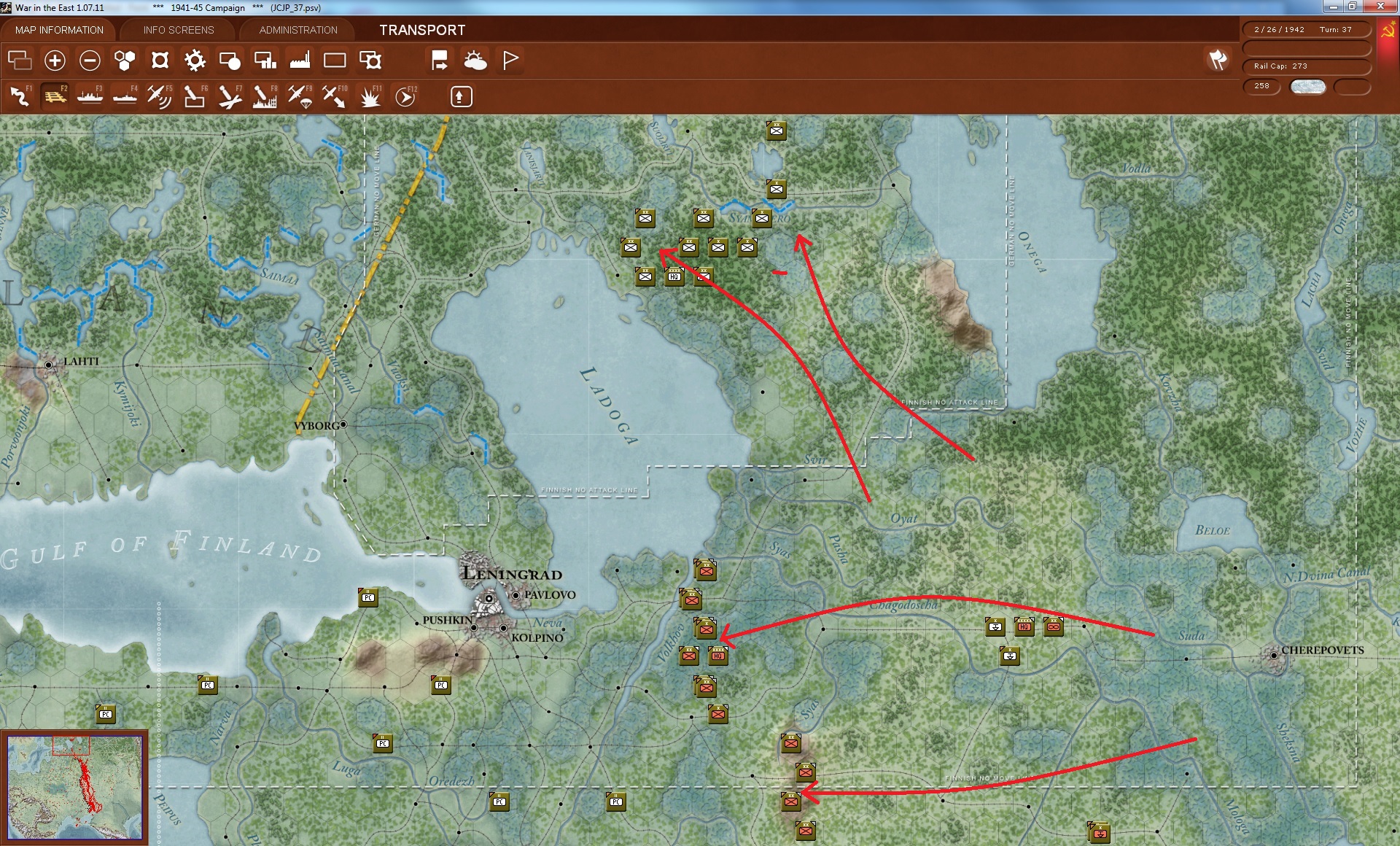Select F7 bomb airfield mode
The image size is (1400, 846).
pyautogui.click(x=230, y=96)
